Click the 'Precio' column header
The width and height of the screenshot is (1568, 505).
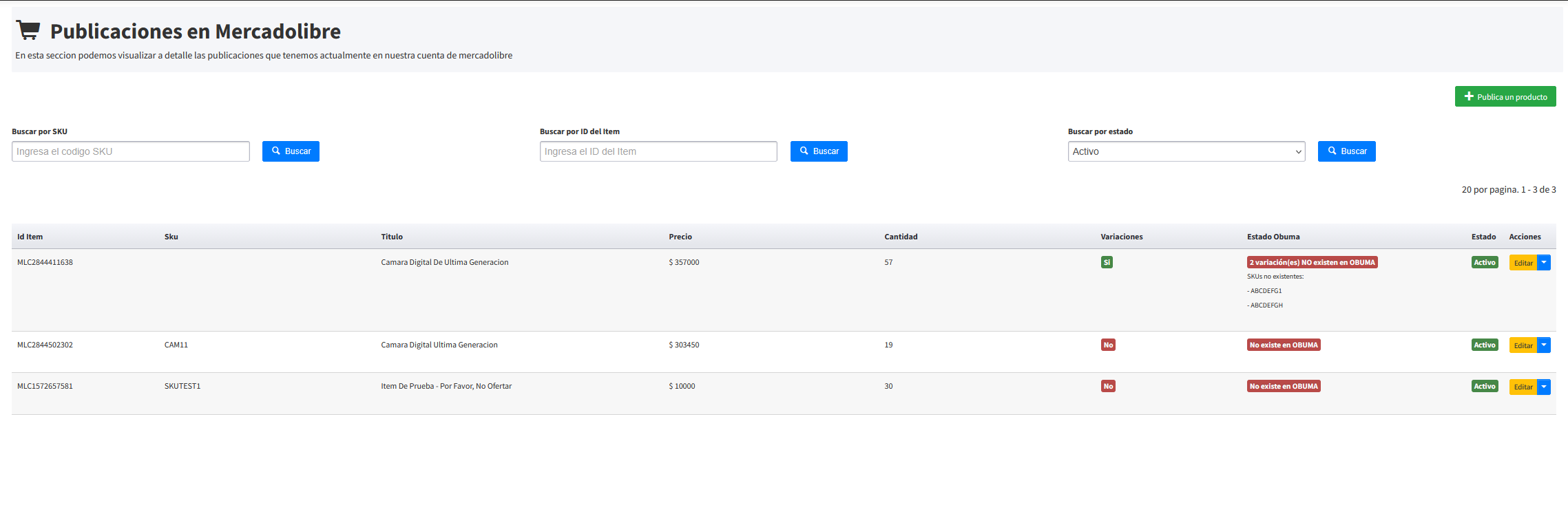680,237
